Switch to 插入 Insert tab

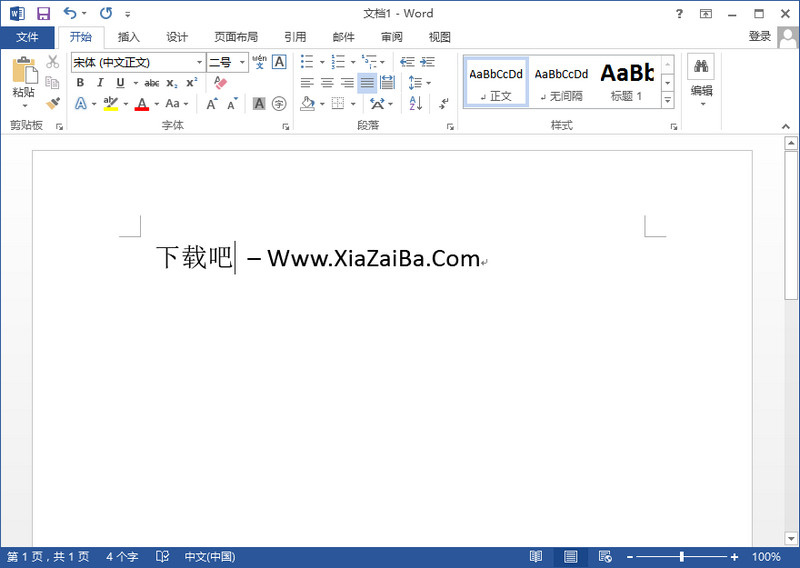pos(128,37)
